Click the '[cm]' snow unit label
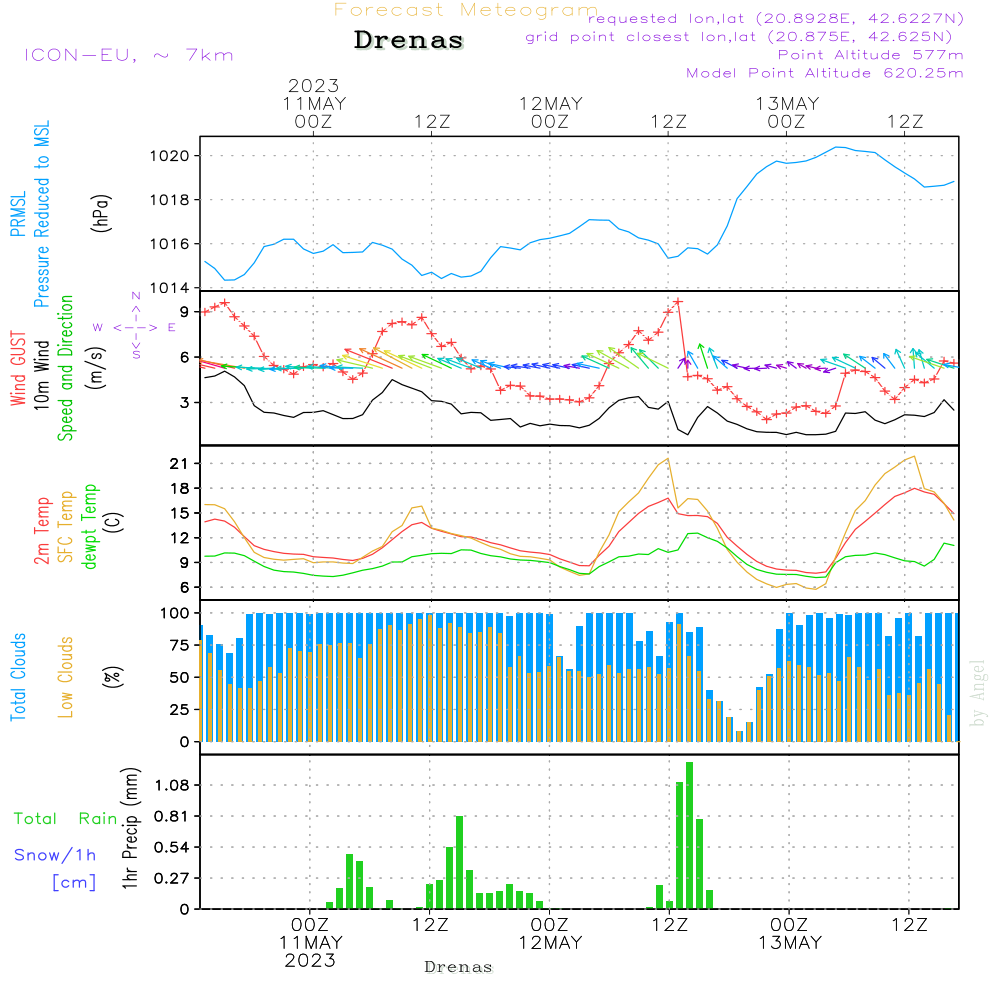The width and height of the screenshot is (1000, 1000). pyautogui.click(x=74, y=882)
